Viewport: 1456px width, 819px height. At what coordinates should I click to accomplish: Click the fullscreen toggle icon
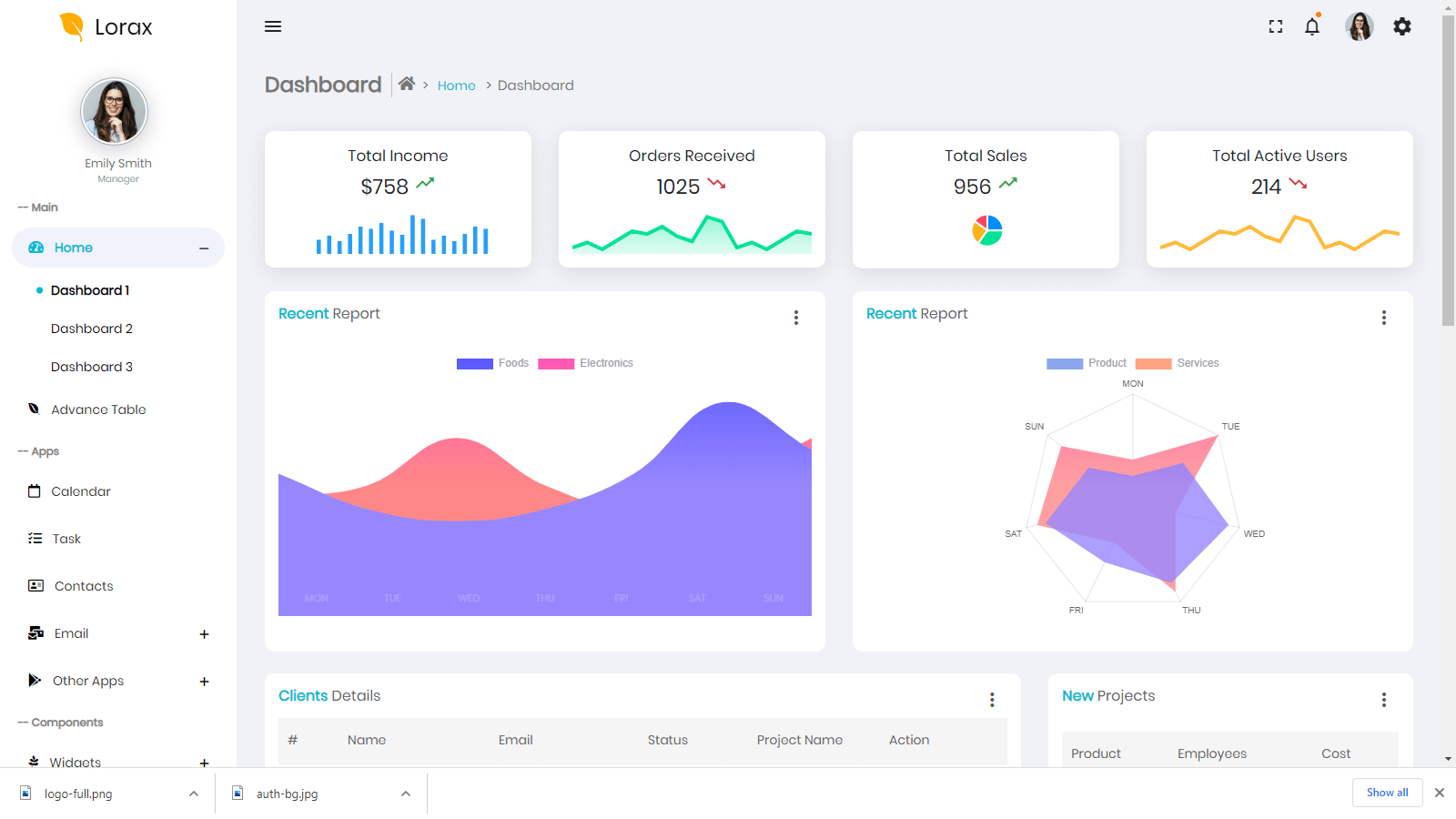[1276, 26]
